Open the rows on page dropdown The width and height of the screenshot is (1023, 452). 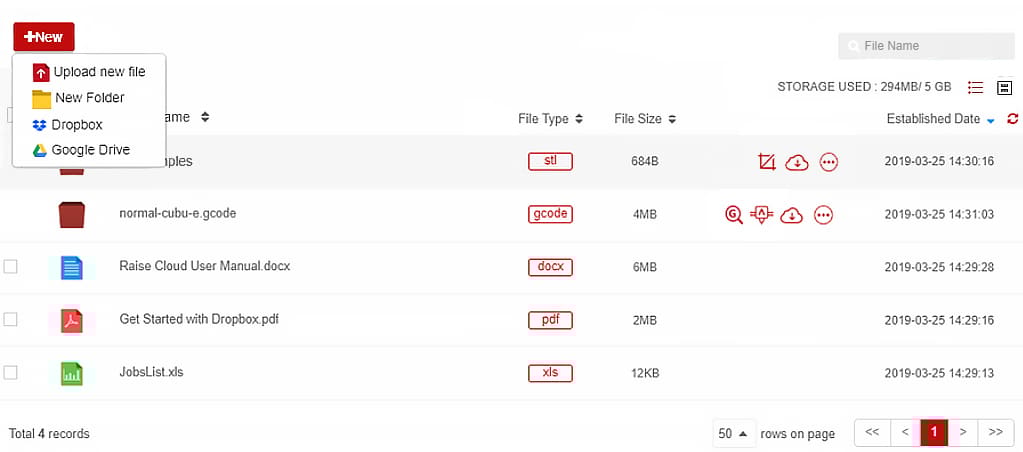[734, 433]
